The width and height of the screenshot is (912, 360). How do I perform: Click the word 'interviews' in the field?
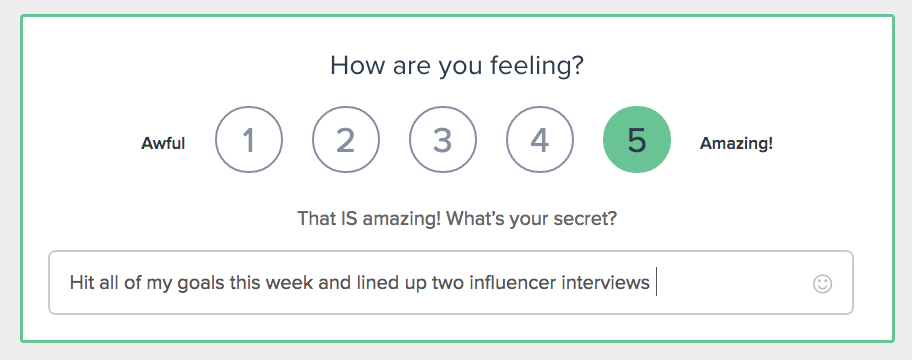tap(600, 283)
